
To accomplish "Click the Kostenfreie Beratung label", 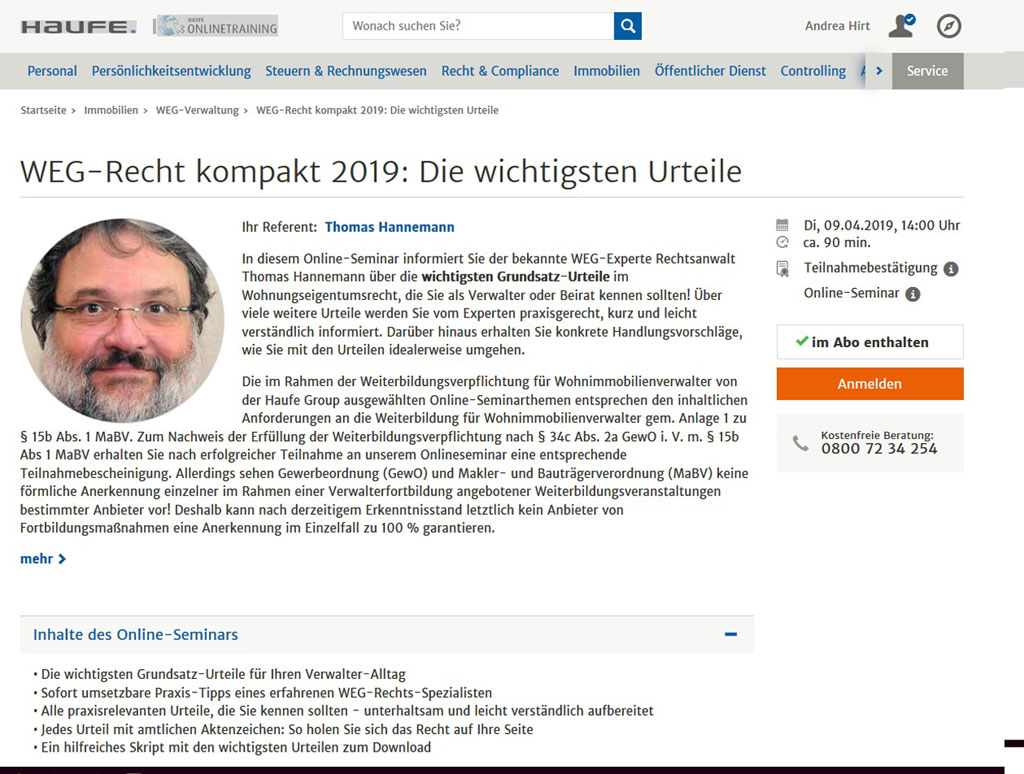I will (x=877, y=435).
